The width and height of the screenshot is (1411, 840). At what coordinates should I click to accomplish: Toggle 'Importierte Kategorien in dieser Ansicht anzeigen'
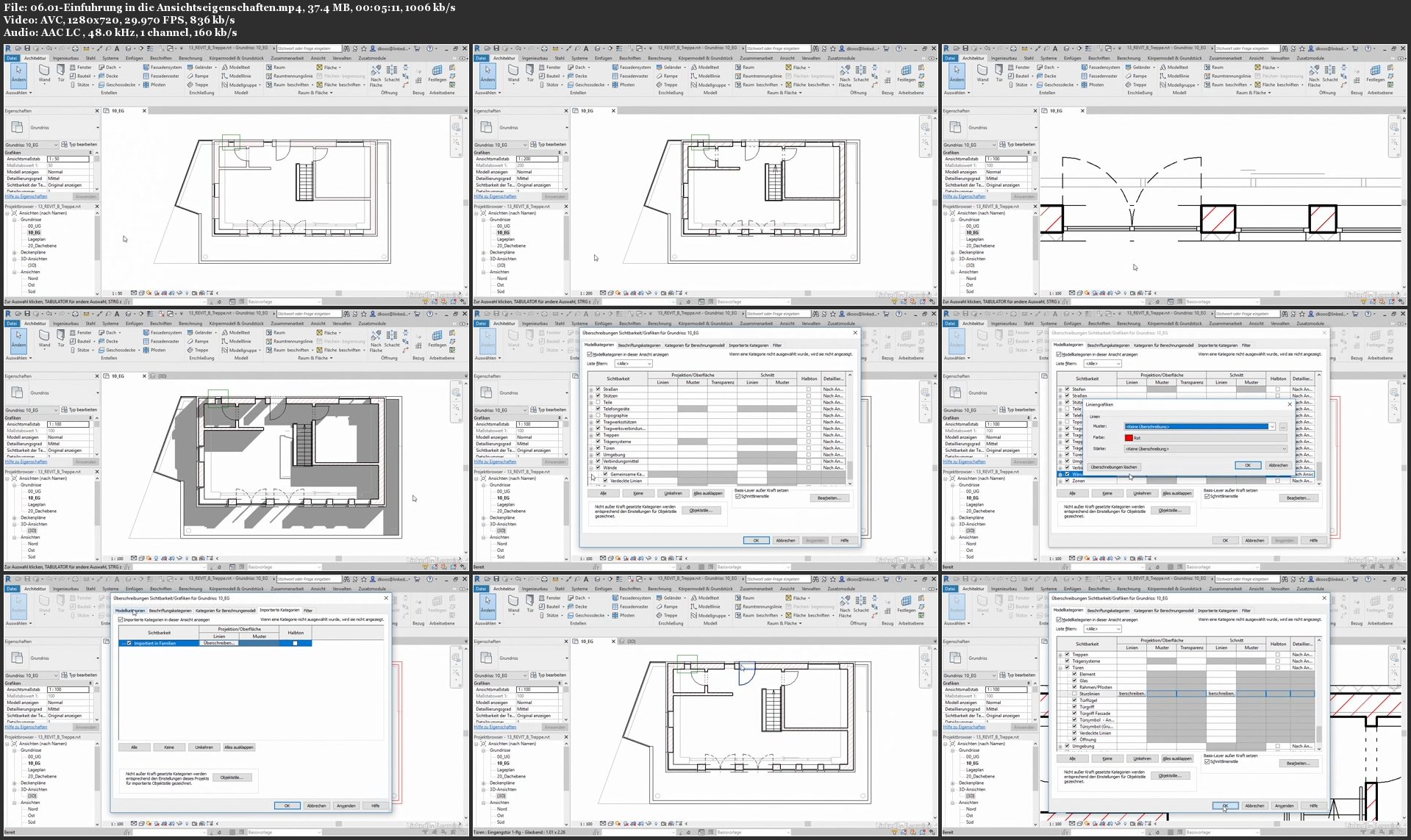click(x=121, y=620)
